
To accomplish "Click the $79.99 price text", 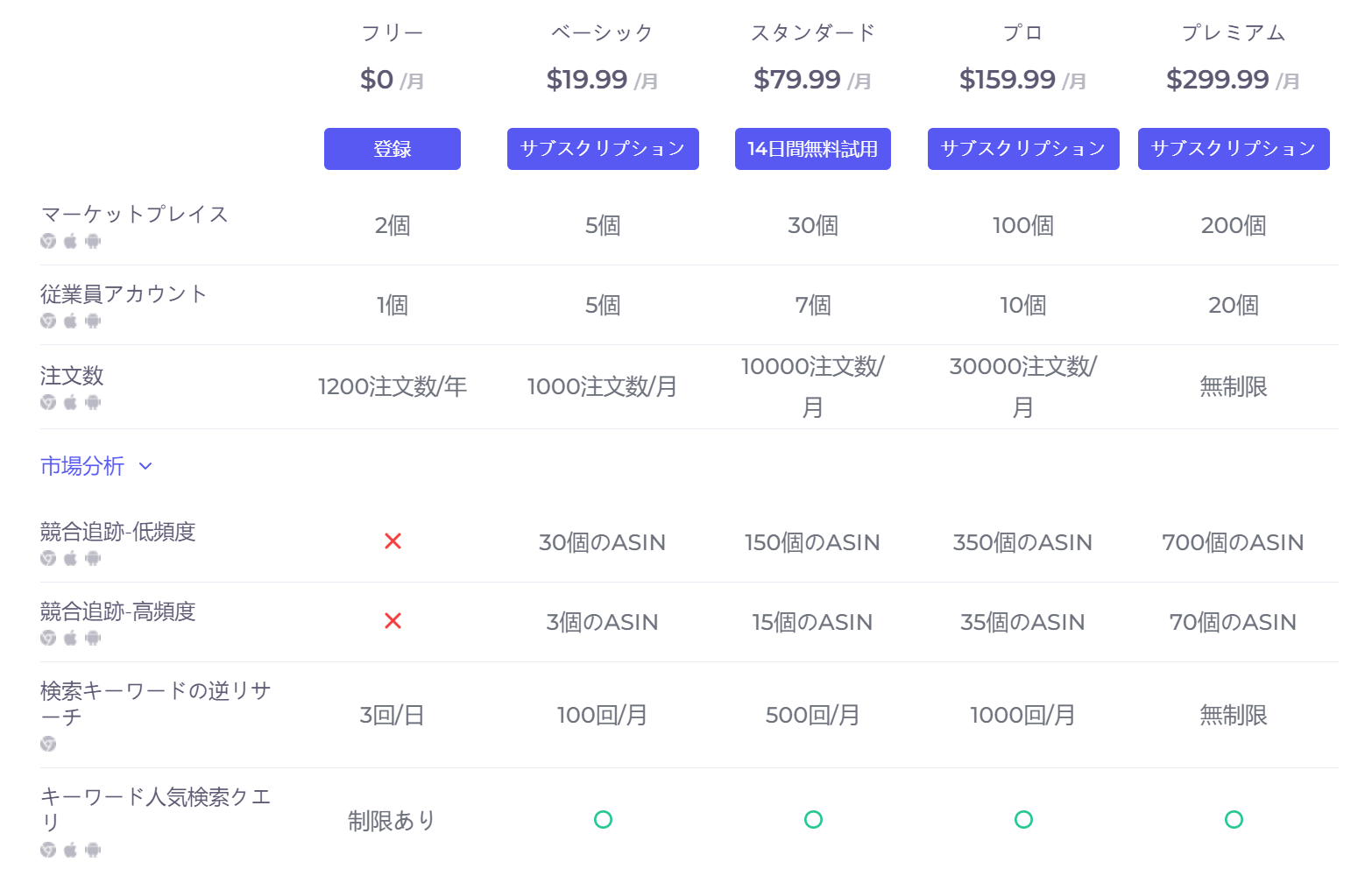I will (x=797, y=80).
